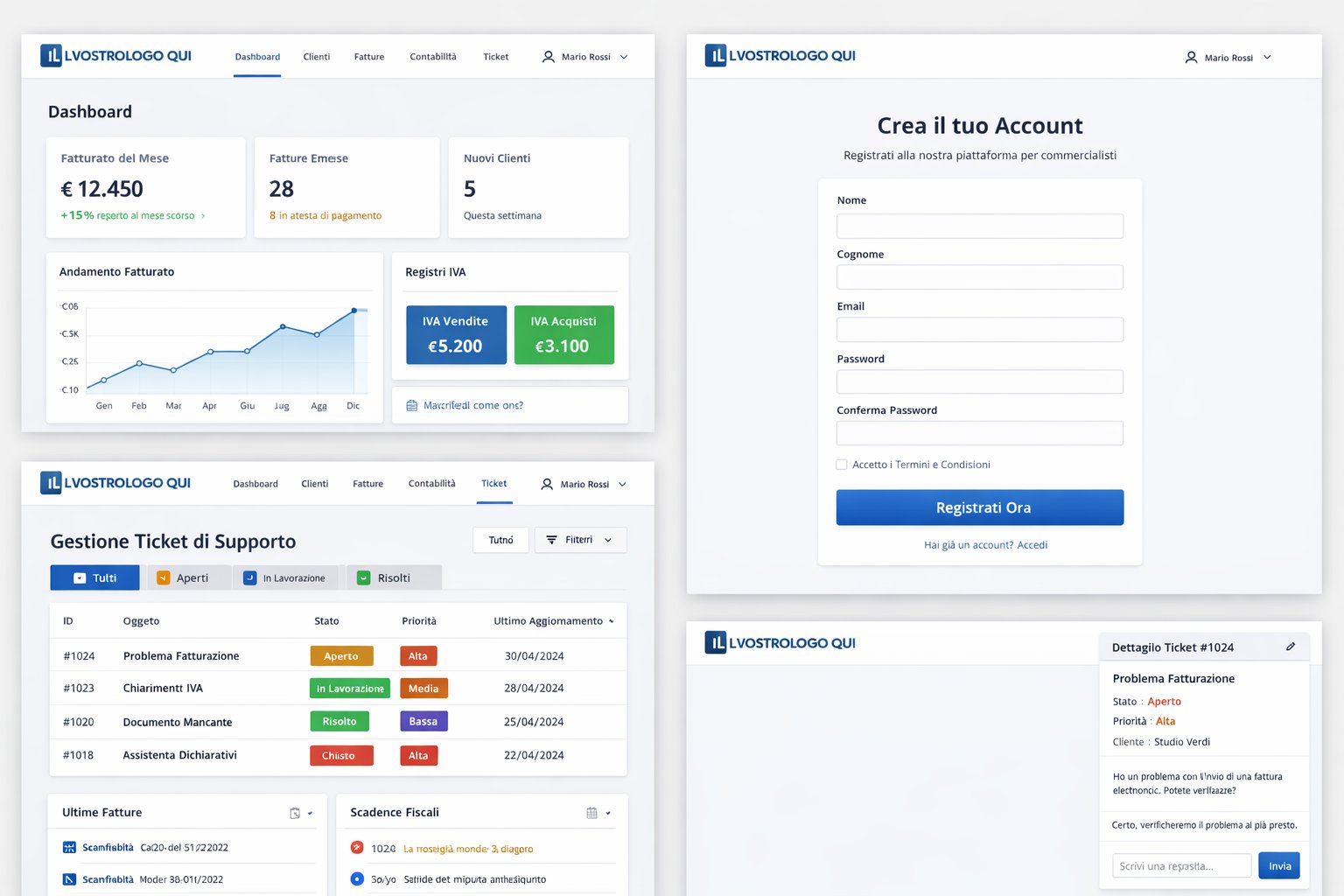This screenshot has width=1344, height=896.
Task: Switch to the Contabilità tab
Action: (x=432, y=56)
